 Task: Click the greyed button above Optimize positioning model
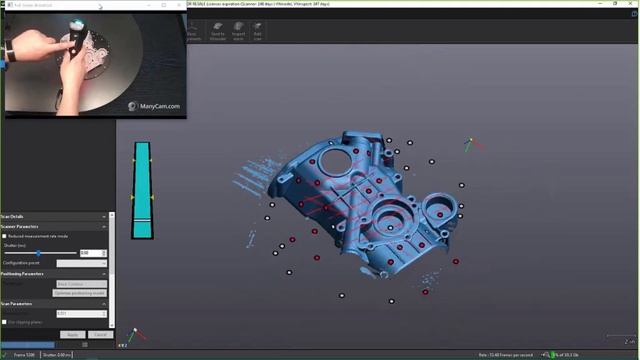tap(82, 284)
